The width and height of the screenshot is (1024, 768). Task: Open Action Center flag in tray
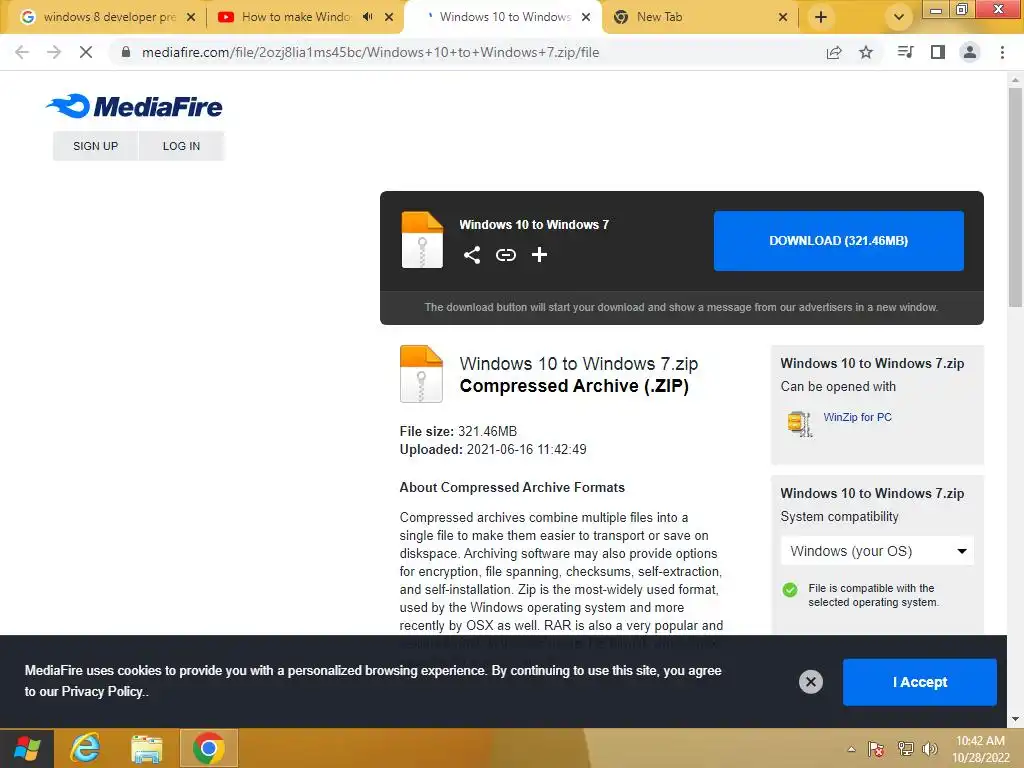[x=876, y=749]
